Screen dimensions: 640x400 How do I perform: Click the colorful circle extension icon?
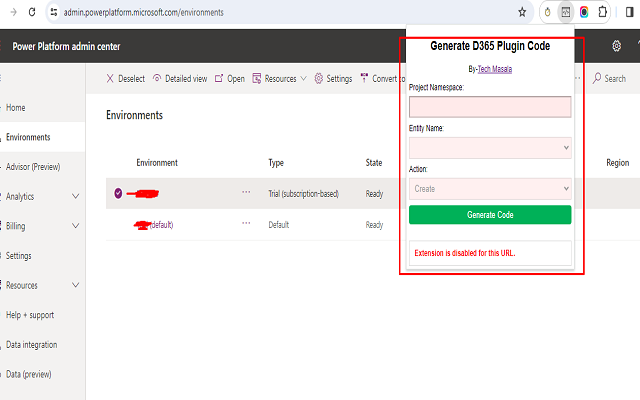click(x=584, y=12)
